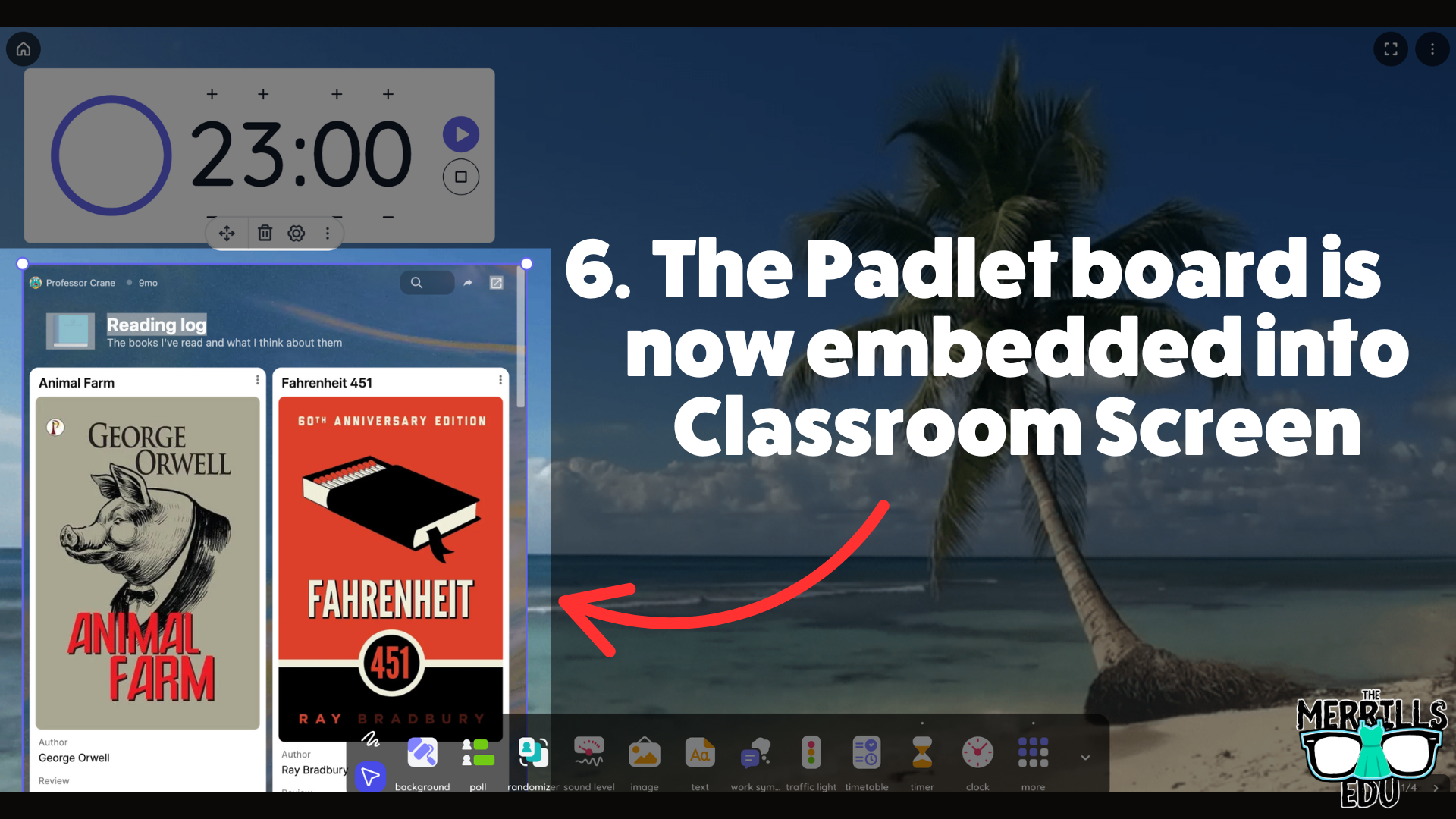Open Padlet search on reading log
1456x819 pixels.
416,282
